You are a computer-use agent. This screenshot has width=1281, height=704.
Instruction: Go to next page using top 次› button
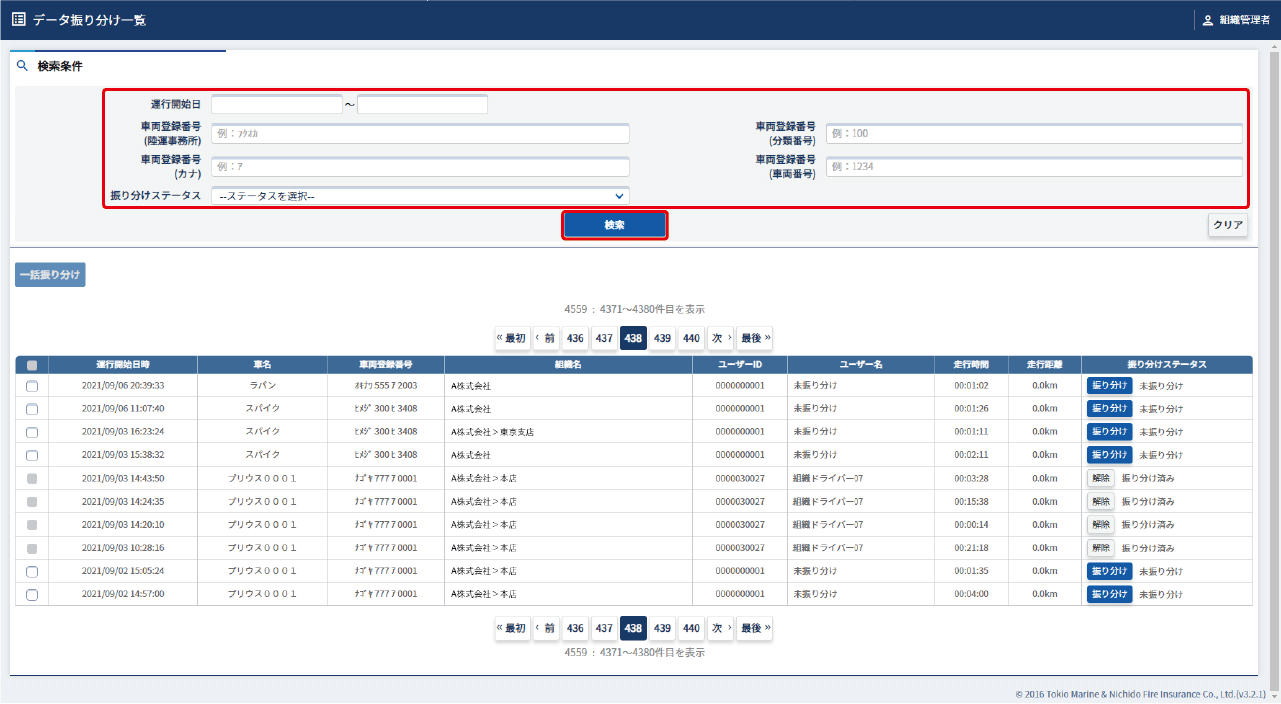click(721, 338)
